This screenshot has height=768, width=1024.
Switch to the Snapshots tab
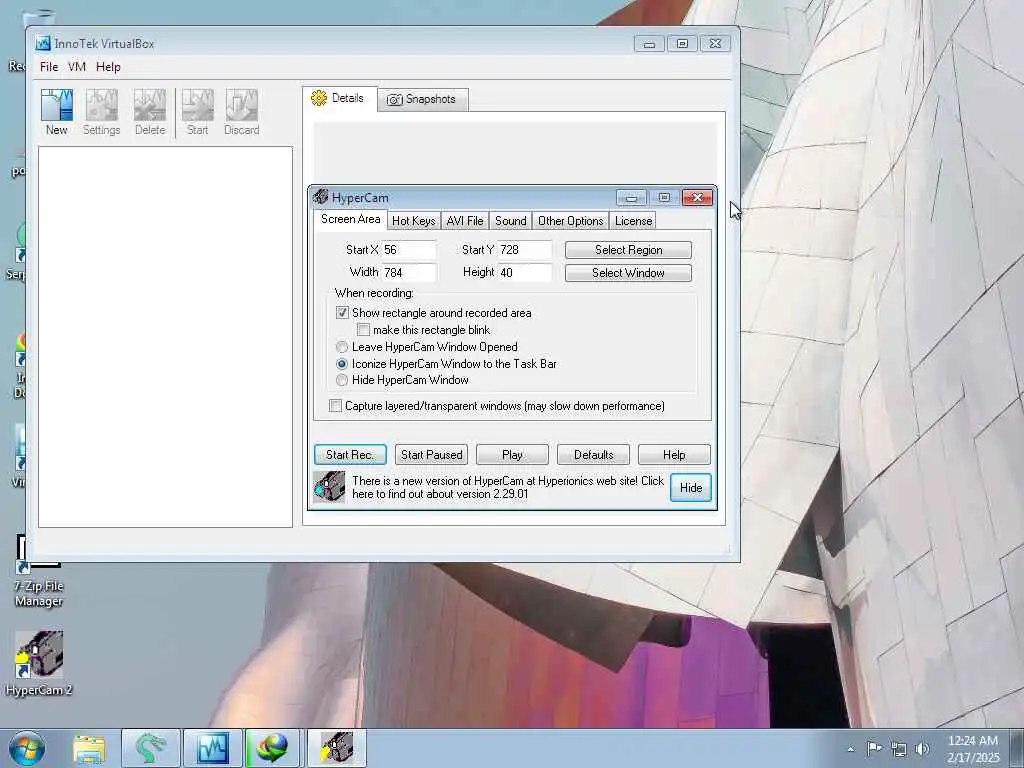tap(422, 99)
